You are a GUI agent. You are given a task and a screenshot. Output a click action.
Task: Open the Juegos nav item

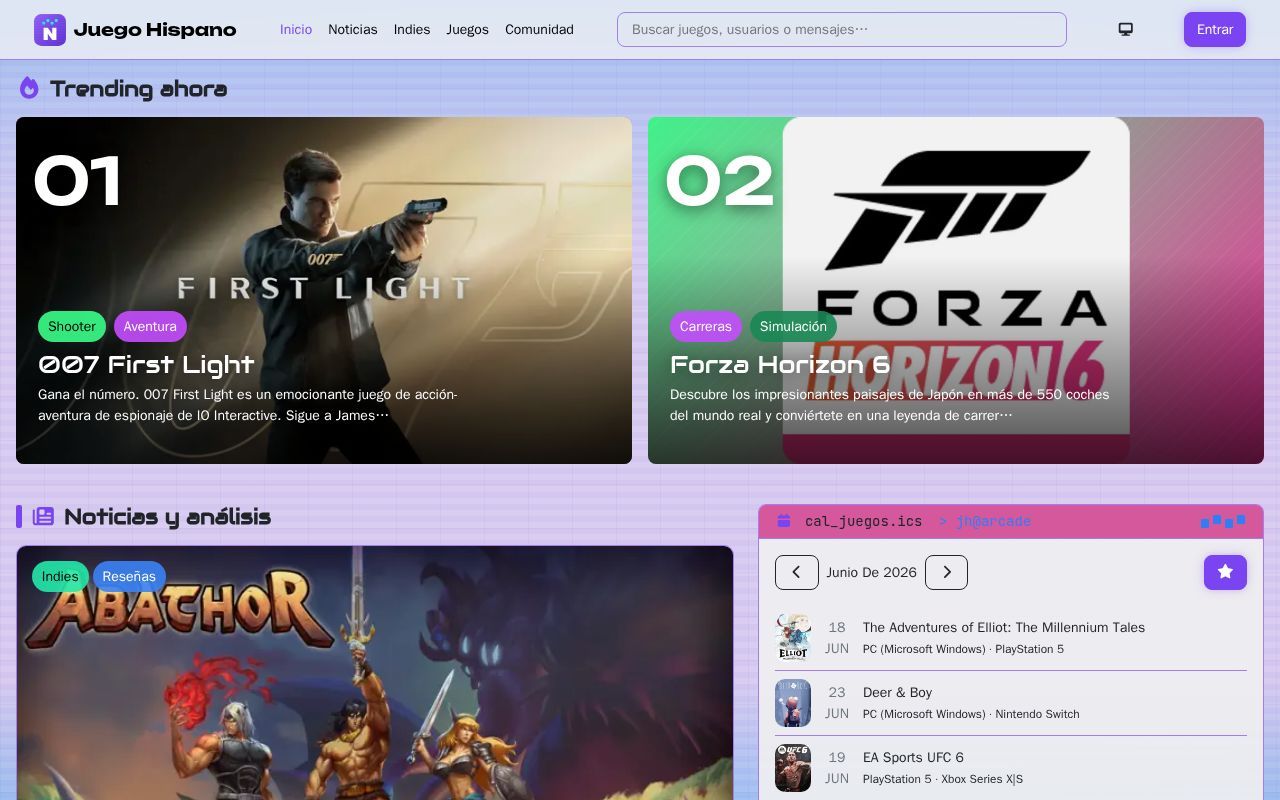coord(467,29)
